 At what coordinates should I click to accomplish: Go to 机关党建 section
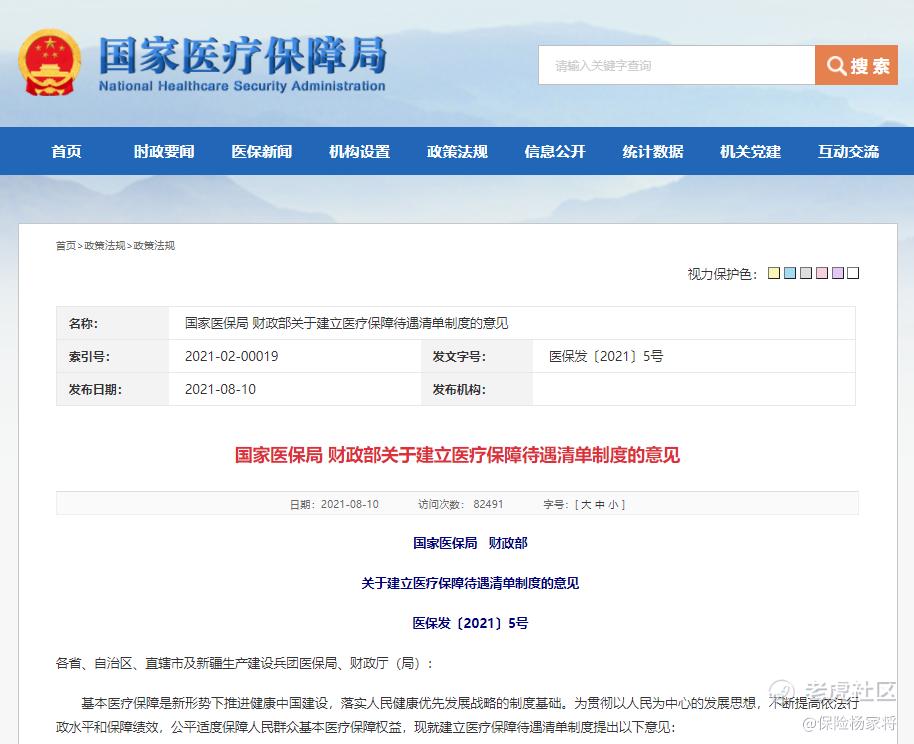[751, 152]
